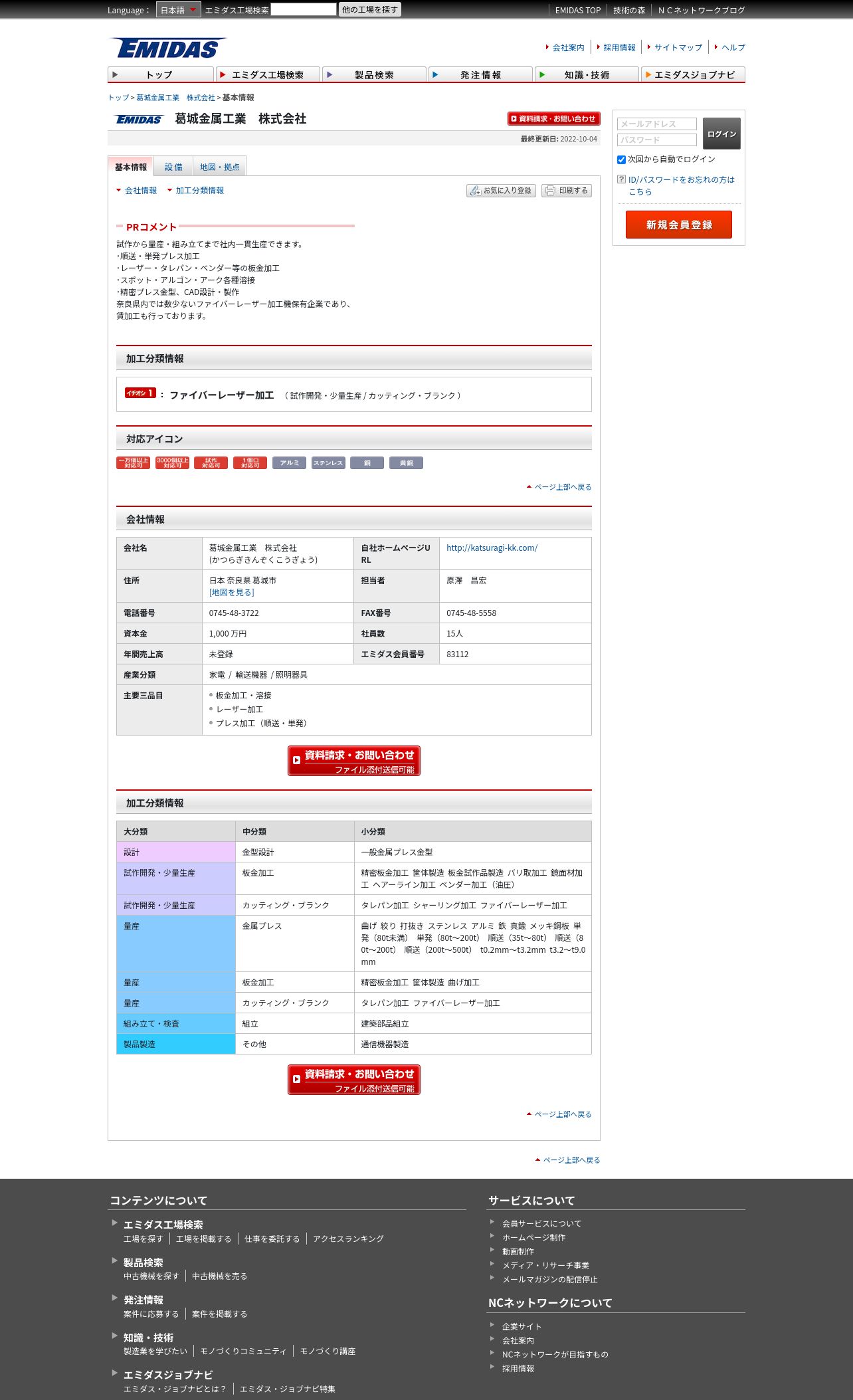This screenshot has height=1400, width=853.
Task: Click 新規会員登録 button
Action: (679, 225)
